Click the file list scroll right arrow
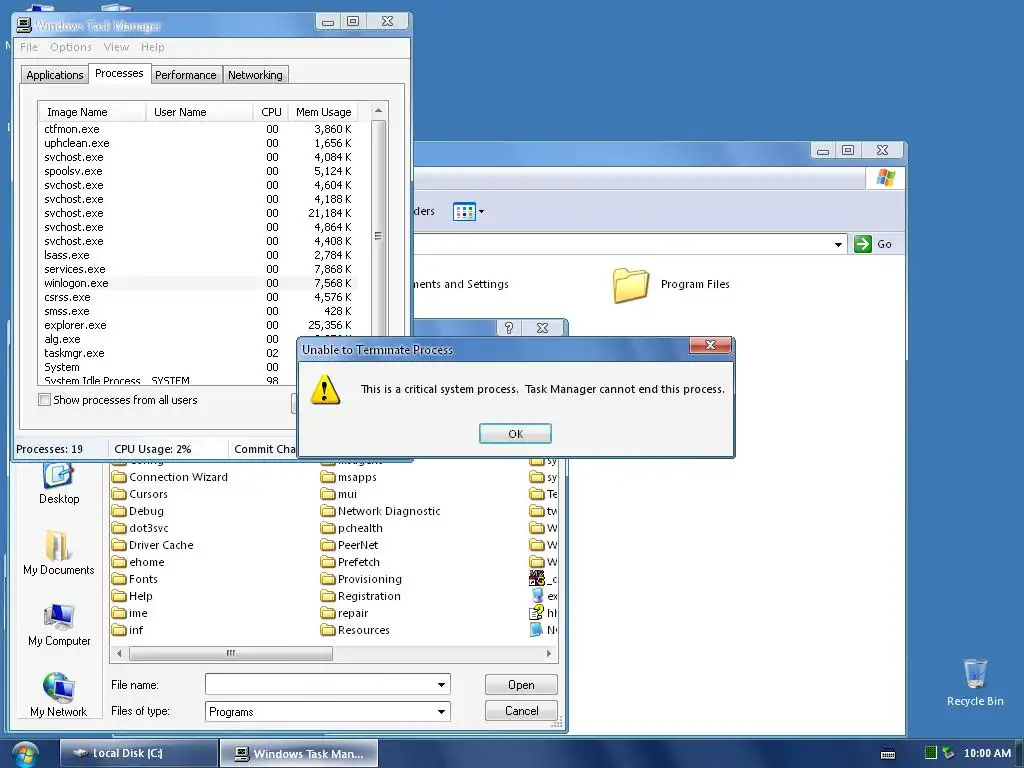Viewport: 1024px width, 768px height. click(549, 653)
